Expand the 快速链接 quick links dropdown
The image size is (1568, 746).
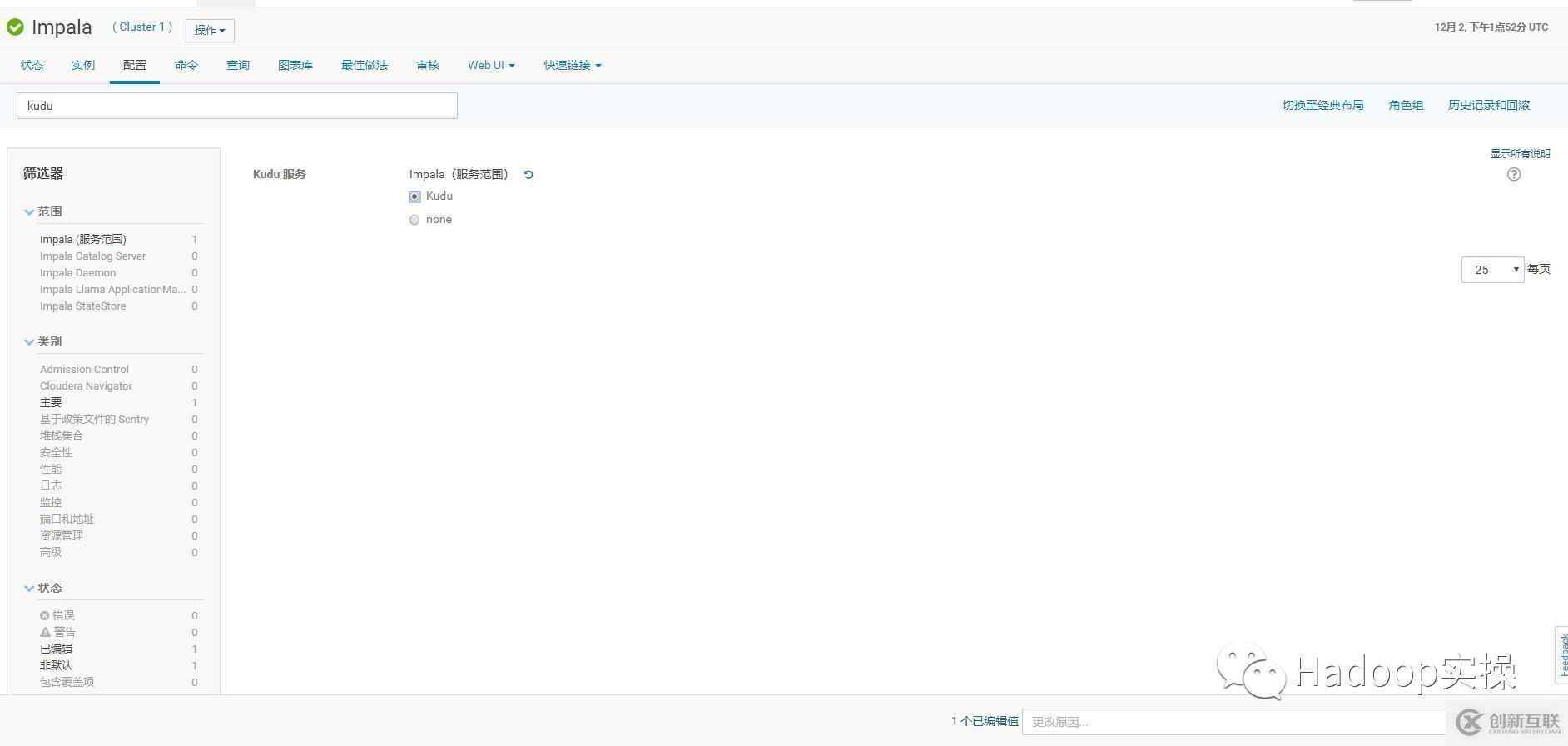pyautogui.click(x=573, y=65)
